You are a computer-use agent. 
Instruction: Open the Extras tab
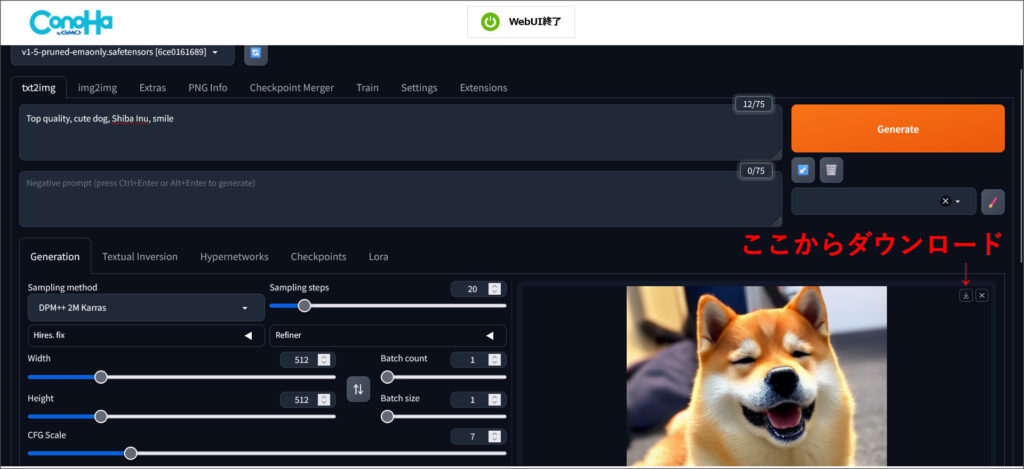152,88
